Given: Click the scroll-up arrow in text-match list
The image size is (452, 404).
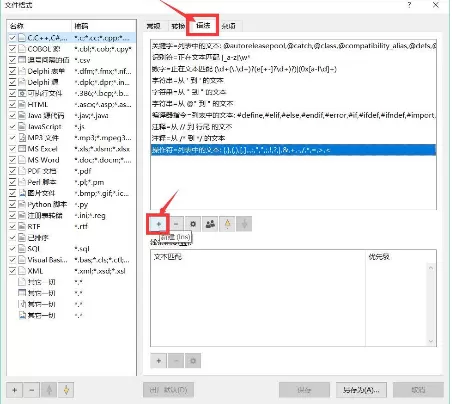Looking at the screenshot, I should click(x=431, y=268).
